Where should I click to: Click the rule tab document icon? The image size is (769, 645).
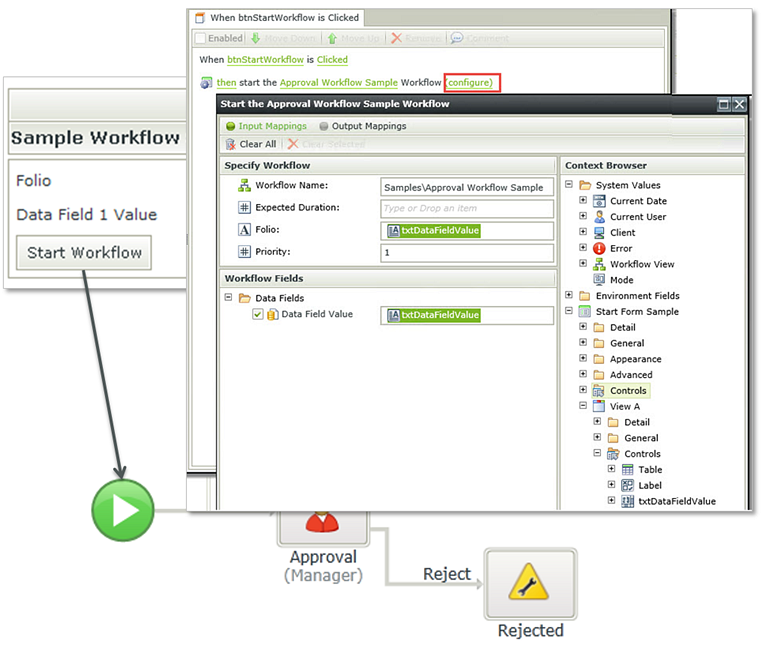click(200, 18)
